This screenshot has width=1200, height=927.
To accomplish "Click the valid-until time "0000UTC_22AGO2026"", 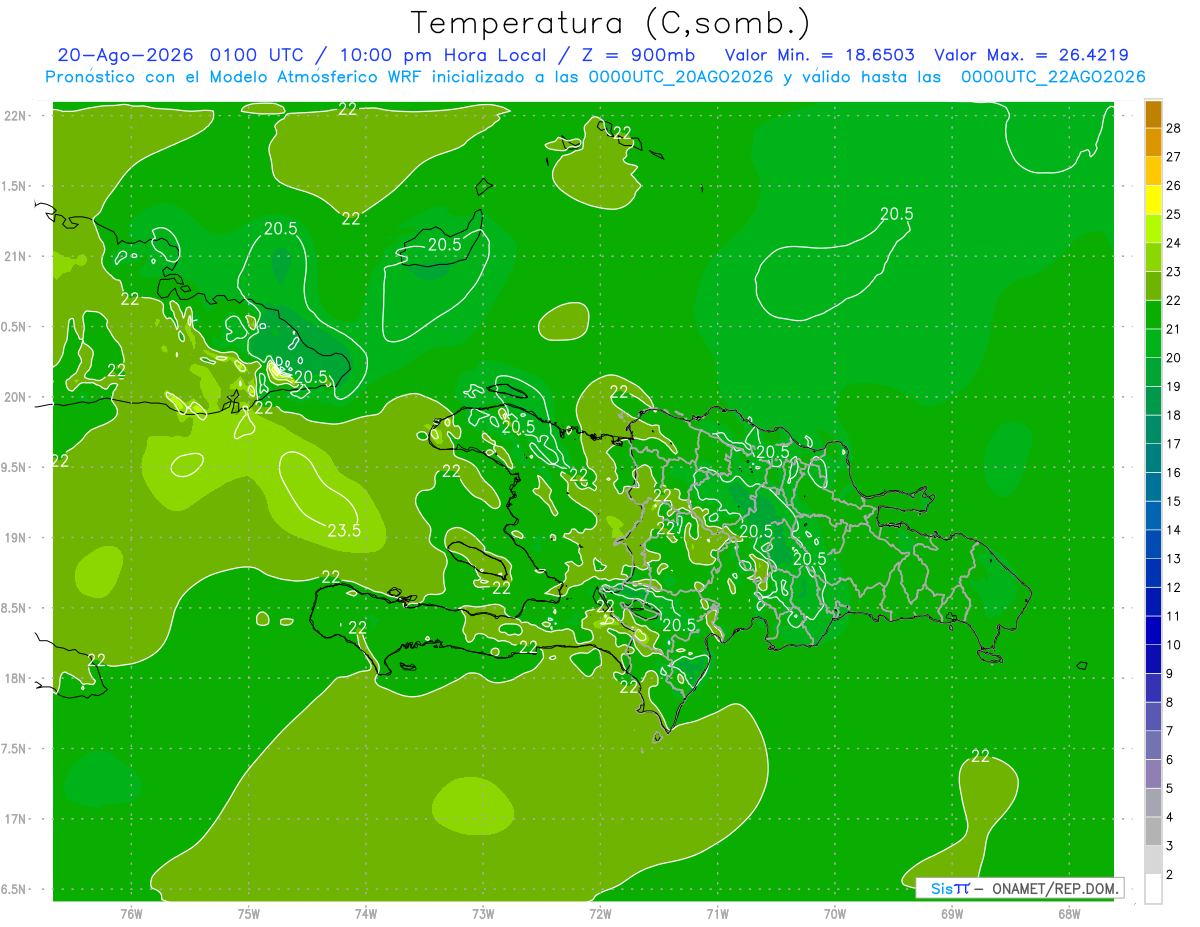I will (1053, 77).
